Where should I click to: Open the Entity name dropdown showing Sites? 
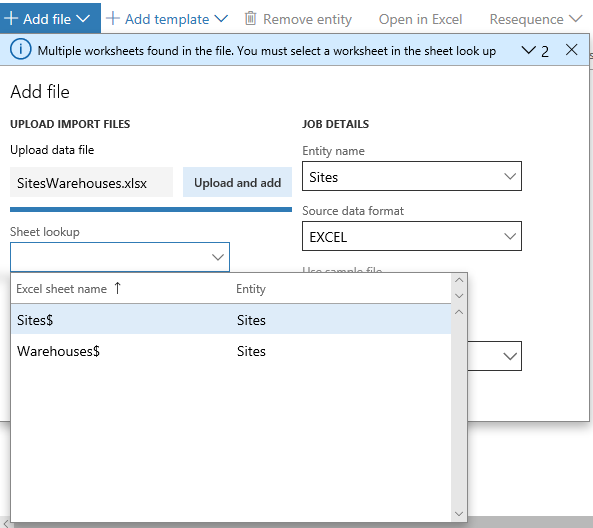[412, 176]
